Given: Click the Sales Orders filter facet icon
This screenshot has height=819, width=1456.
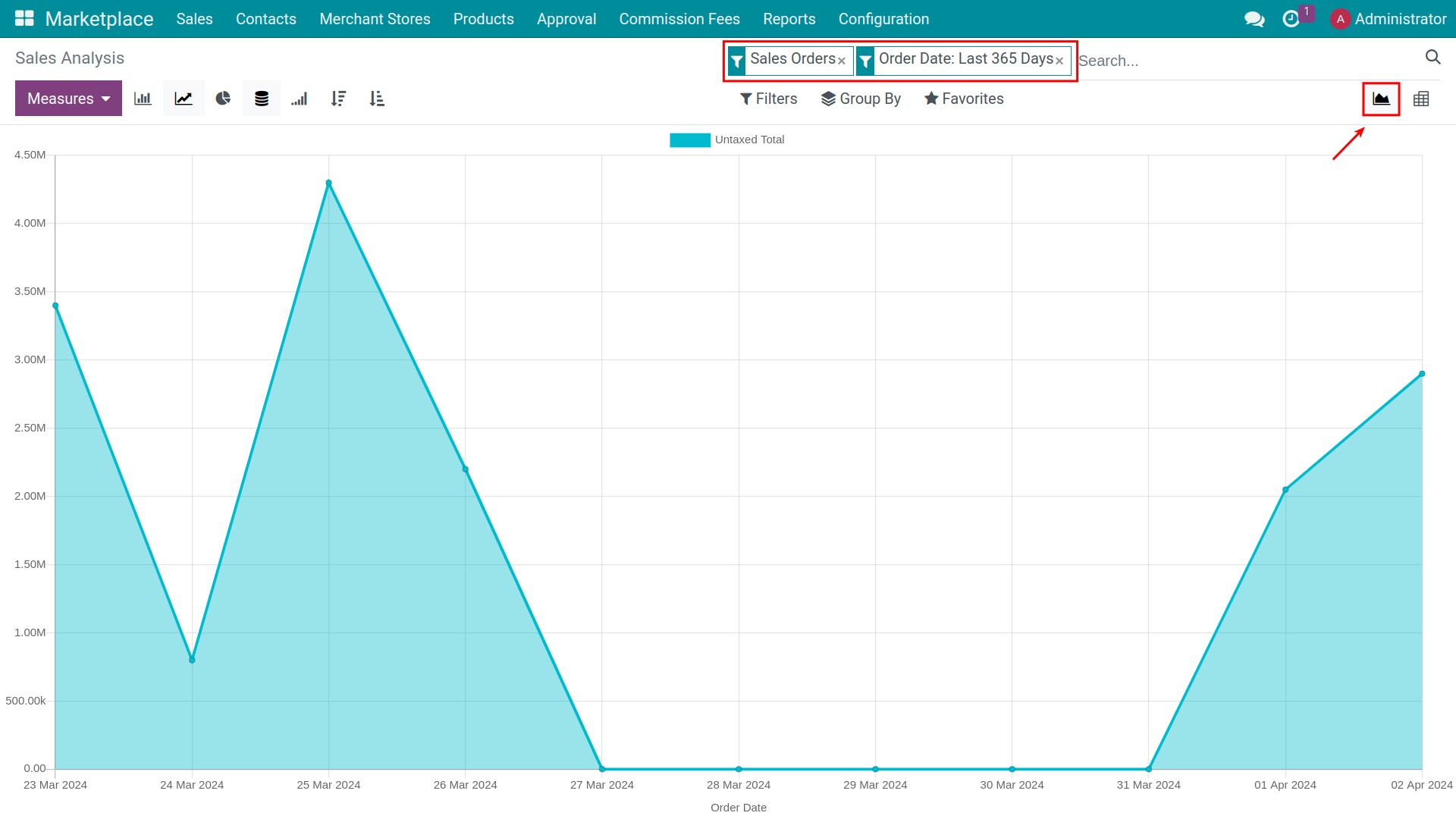Looking at the screenshot, I should (x=737, y=61).
